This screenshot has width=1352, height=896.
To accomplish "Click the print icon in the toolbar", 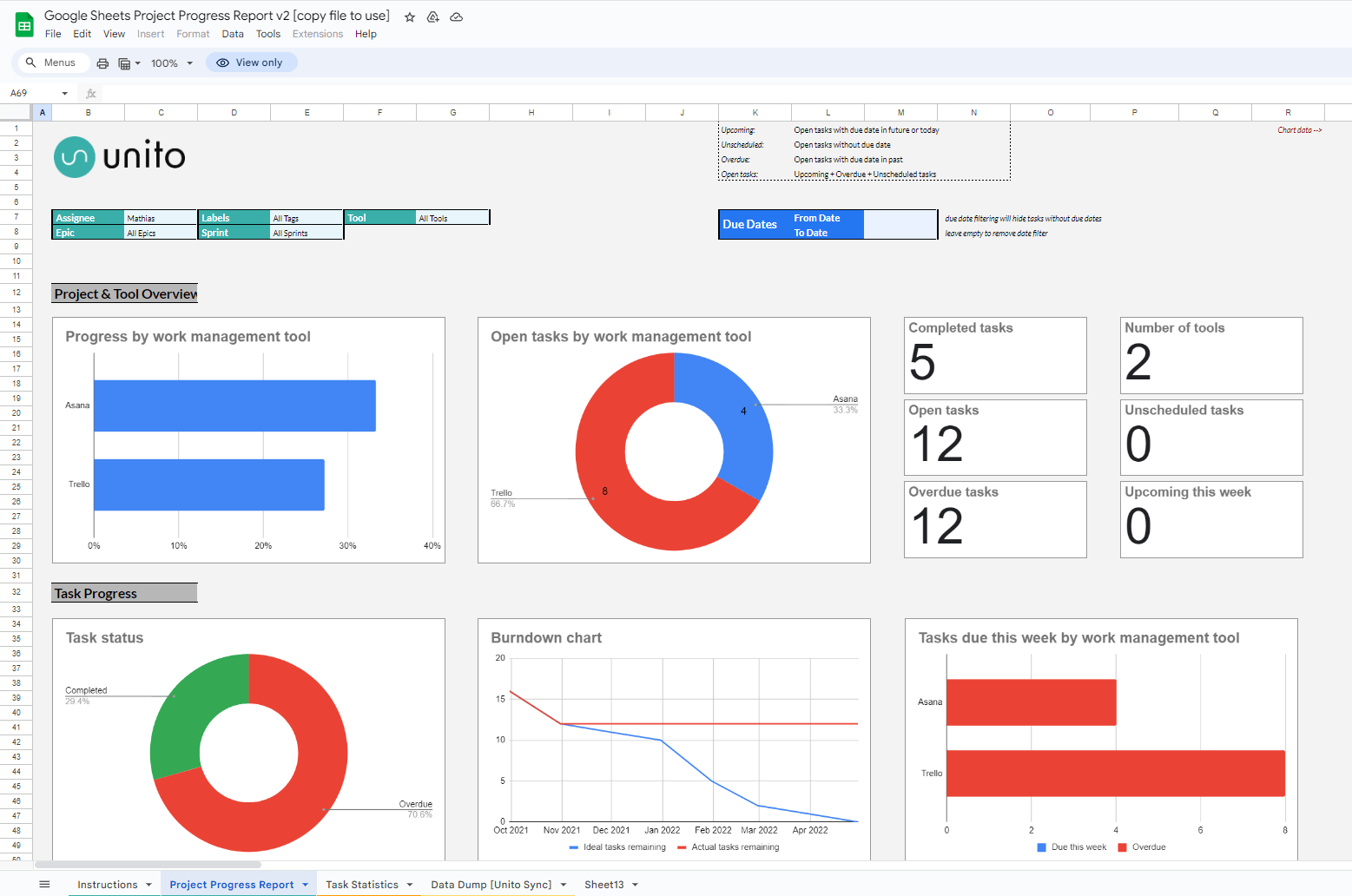I will coord(102,63).
